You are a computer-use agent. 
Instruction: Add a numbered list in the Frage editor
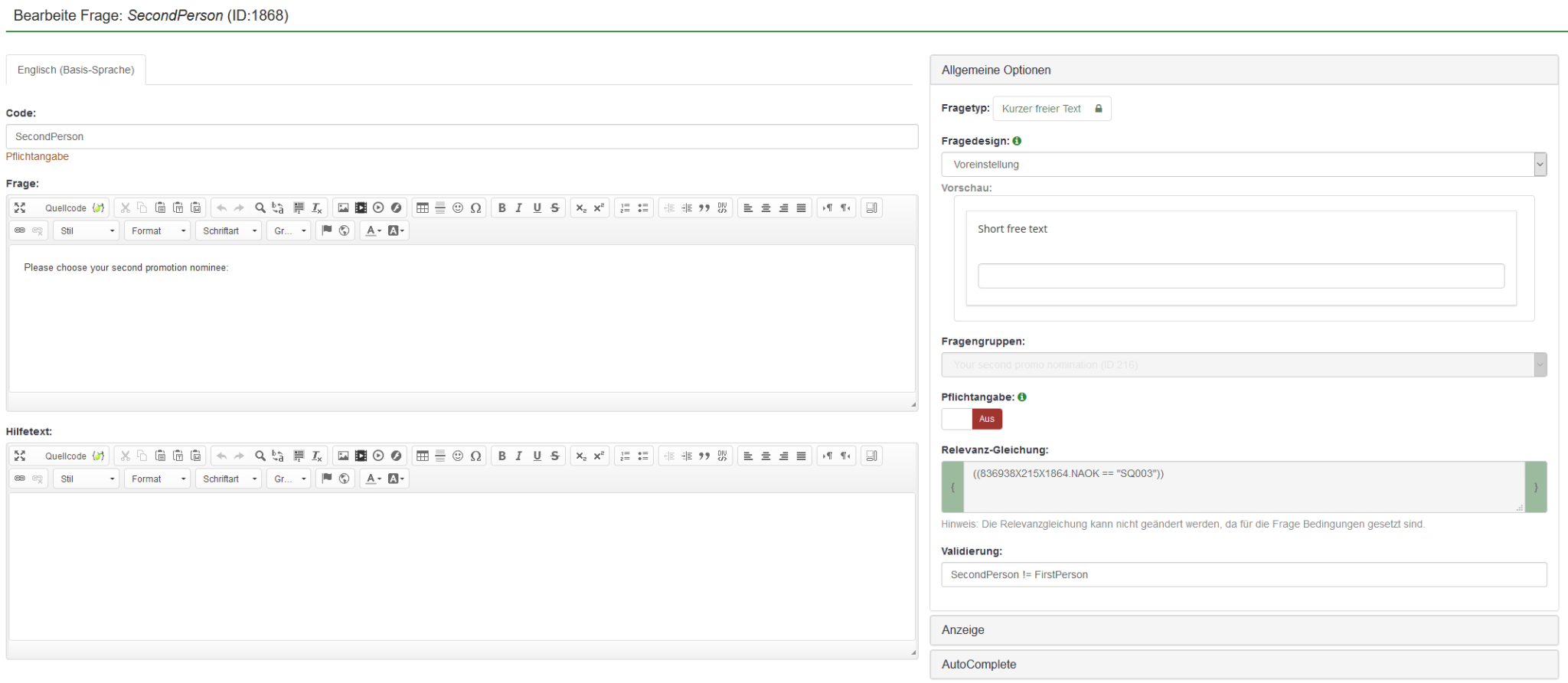626,208
